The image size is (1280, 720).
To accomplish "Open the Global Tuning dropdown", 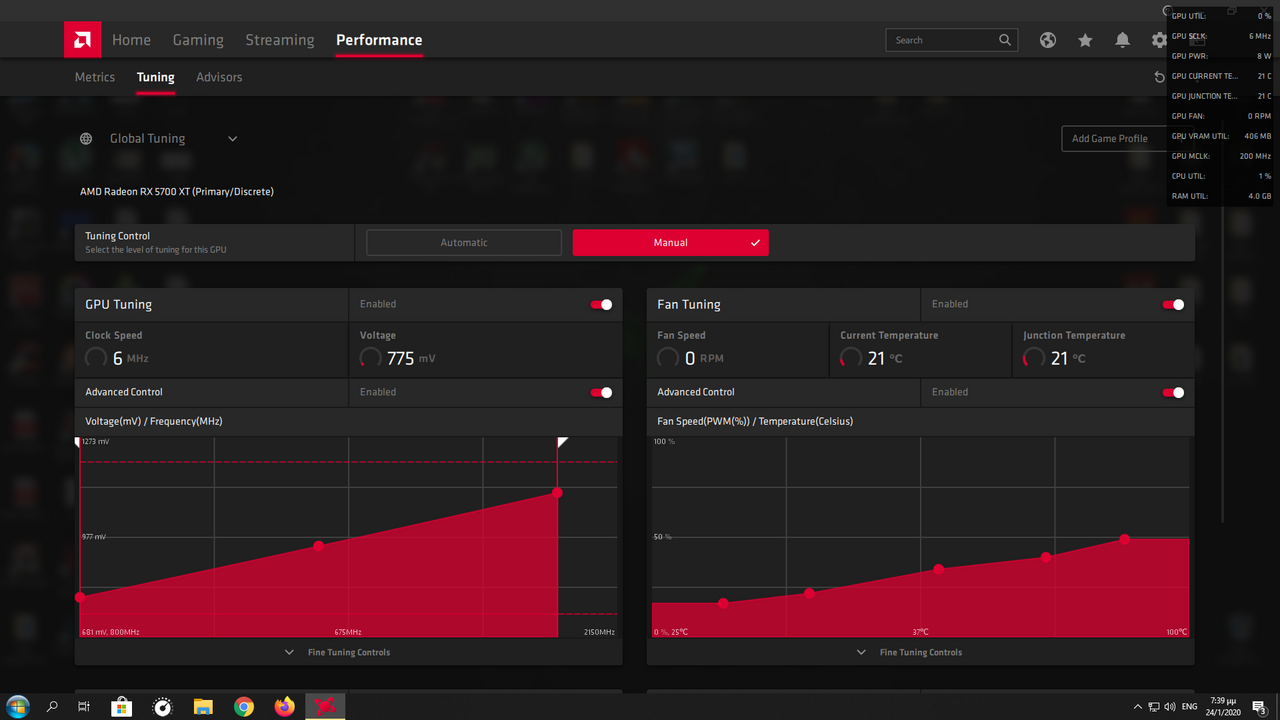I will (x=232, y=139).
